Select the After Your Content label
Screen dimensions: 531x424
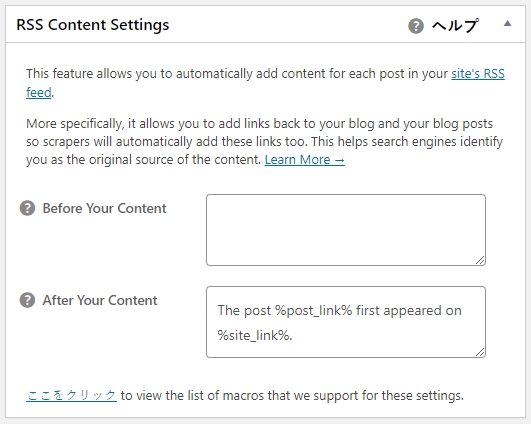[x=100, y=300]
